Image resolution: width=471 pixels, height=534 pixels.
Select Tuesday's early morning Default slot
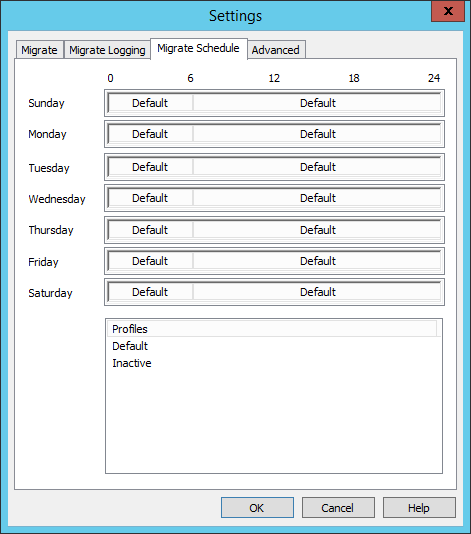pos(150,167)
